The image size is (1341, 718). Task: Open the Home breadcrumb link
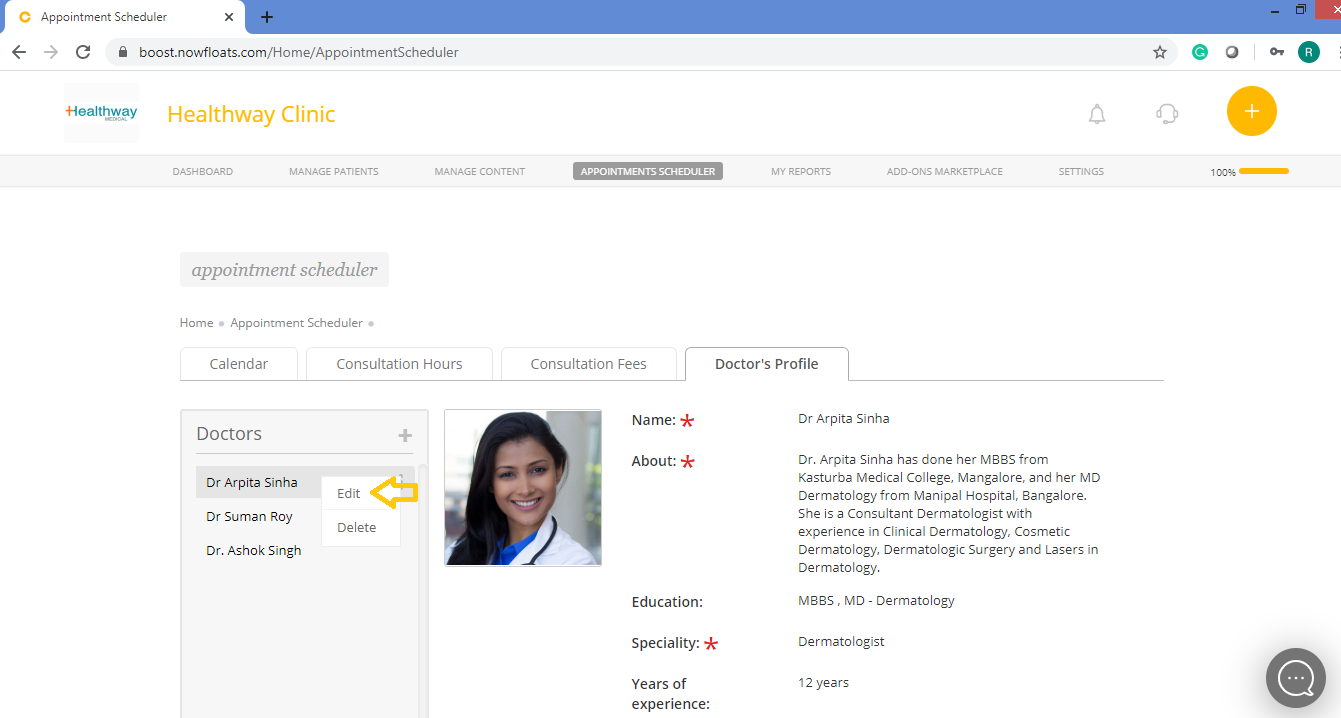click(196, 322)
